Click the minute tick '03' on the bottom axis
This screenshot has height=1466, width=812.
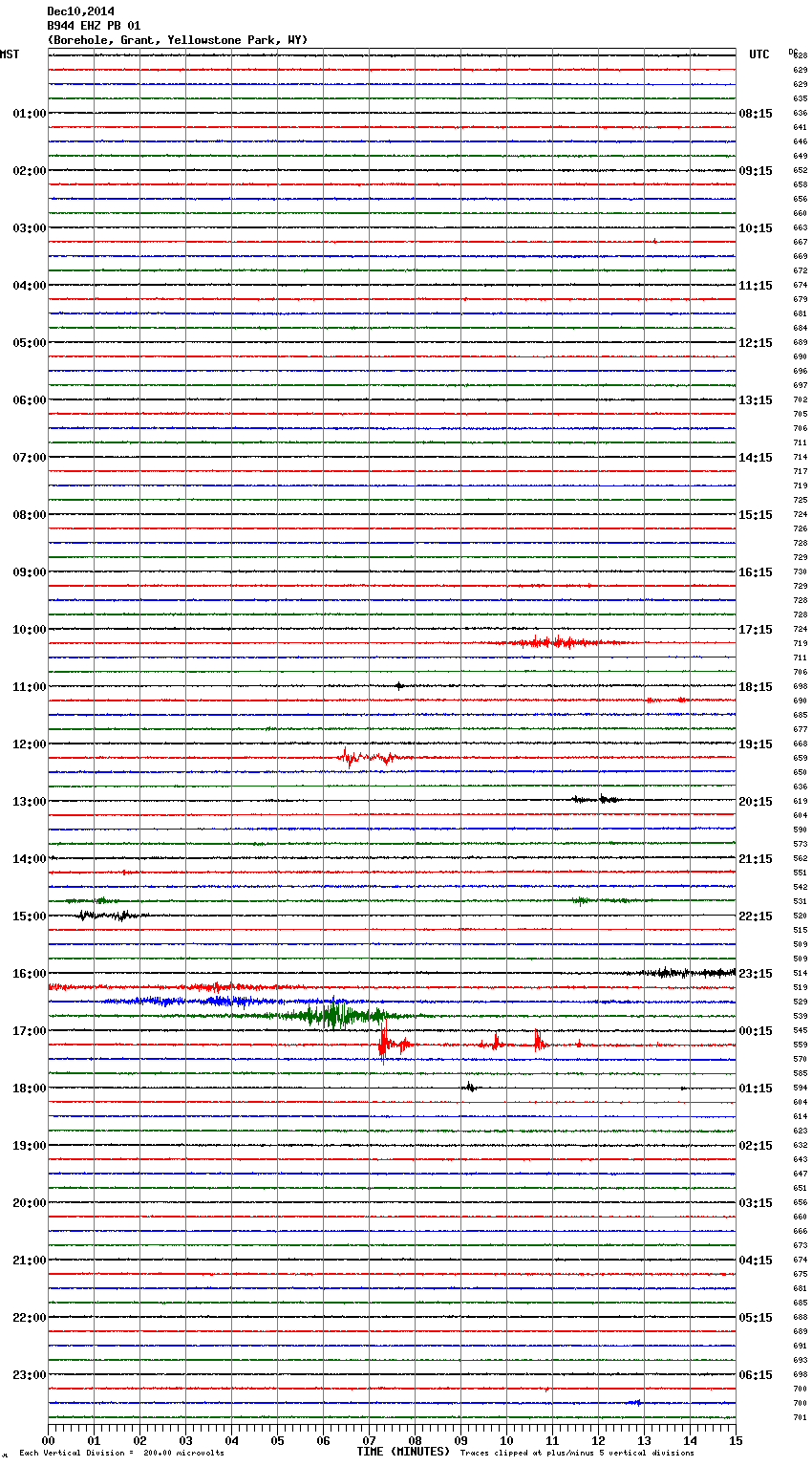[186, 1440]
